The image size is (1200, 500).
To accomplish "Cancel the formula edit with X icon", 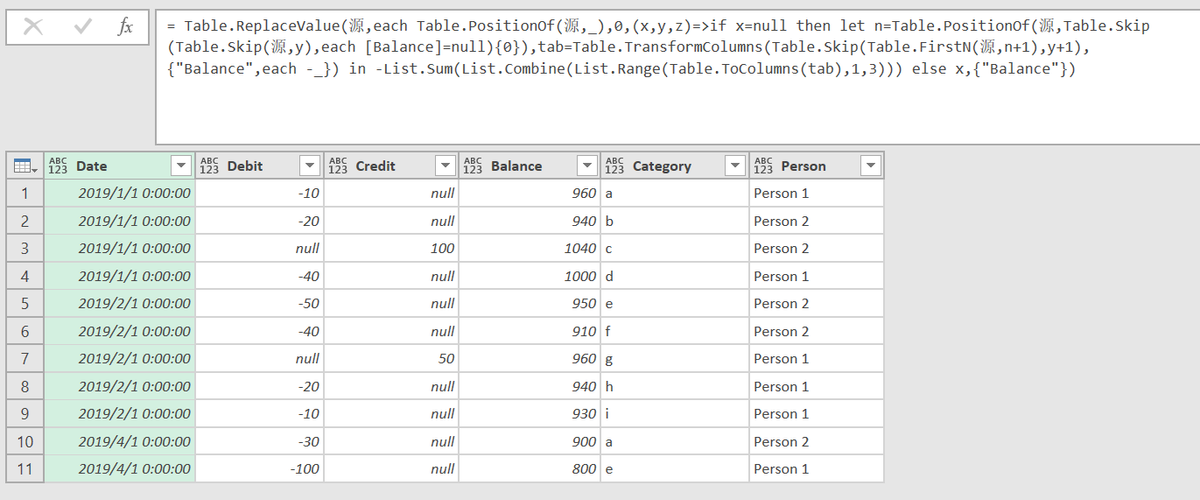I will click(x=32, y=28).
